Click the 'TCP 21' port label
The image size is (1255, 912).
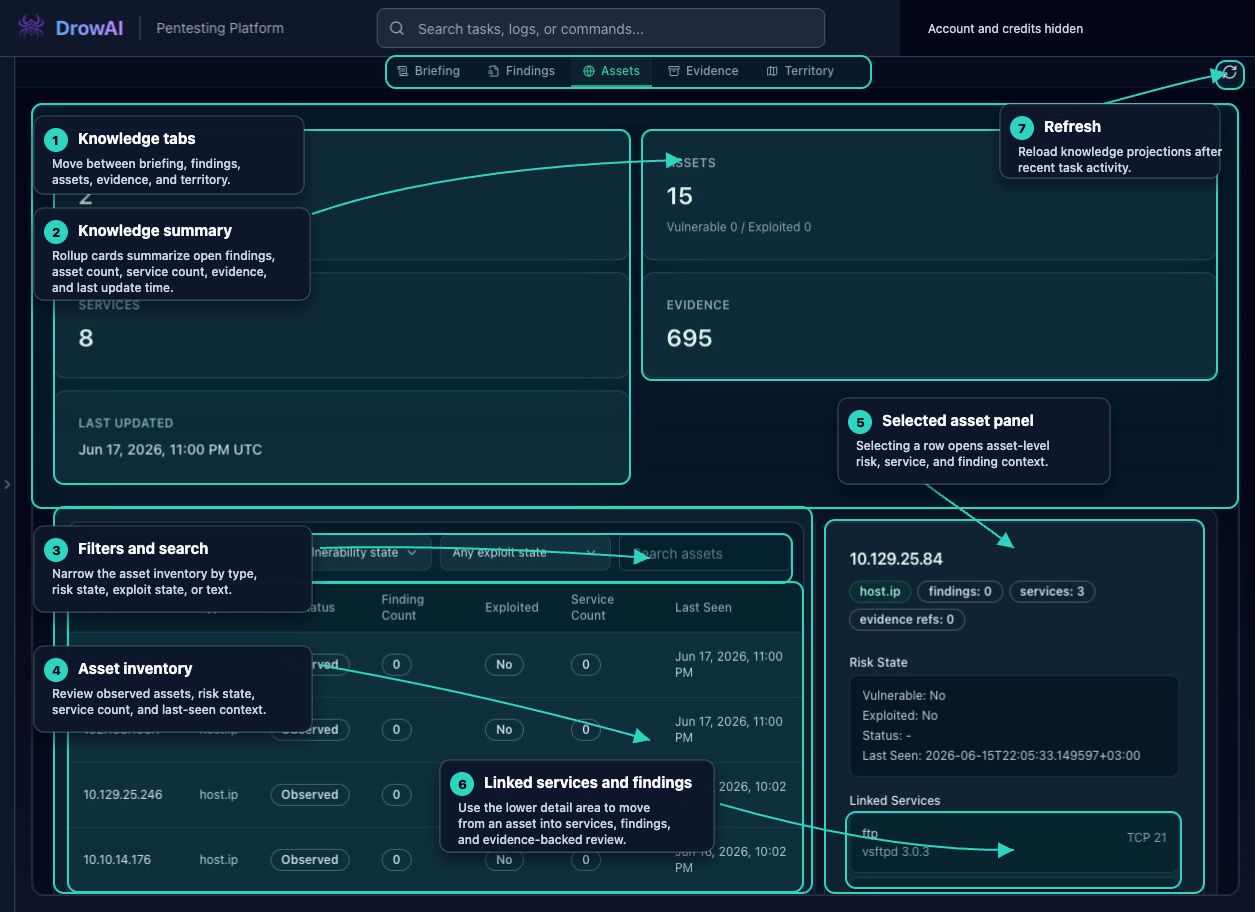1146,837
